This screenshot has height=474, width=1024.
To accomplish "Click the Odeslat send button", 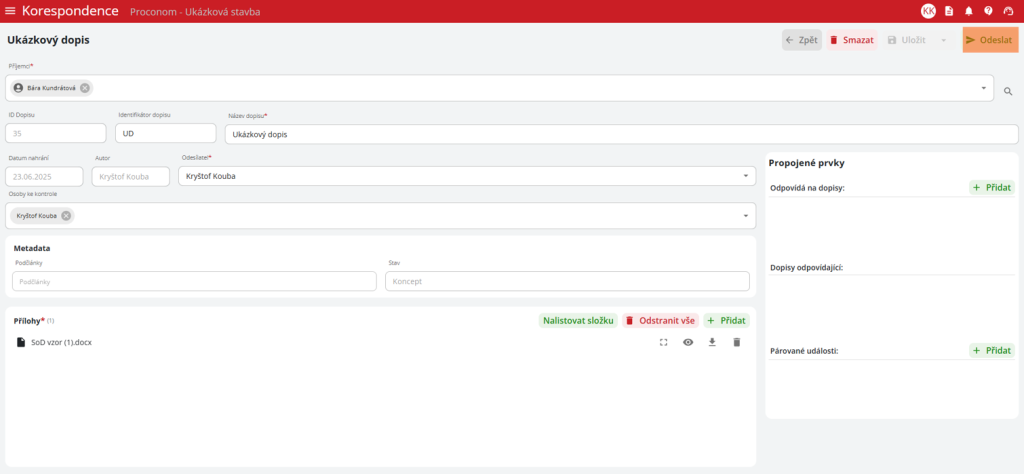I will coord(990,40).
